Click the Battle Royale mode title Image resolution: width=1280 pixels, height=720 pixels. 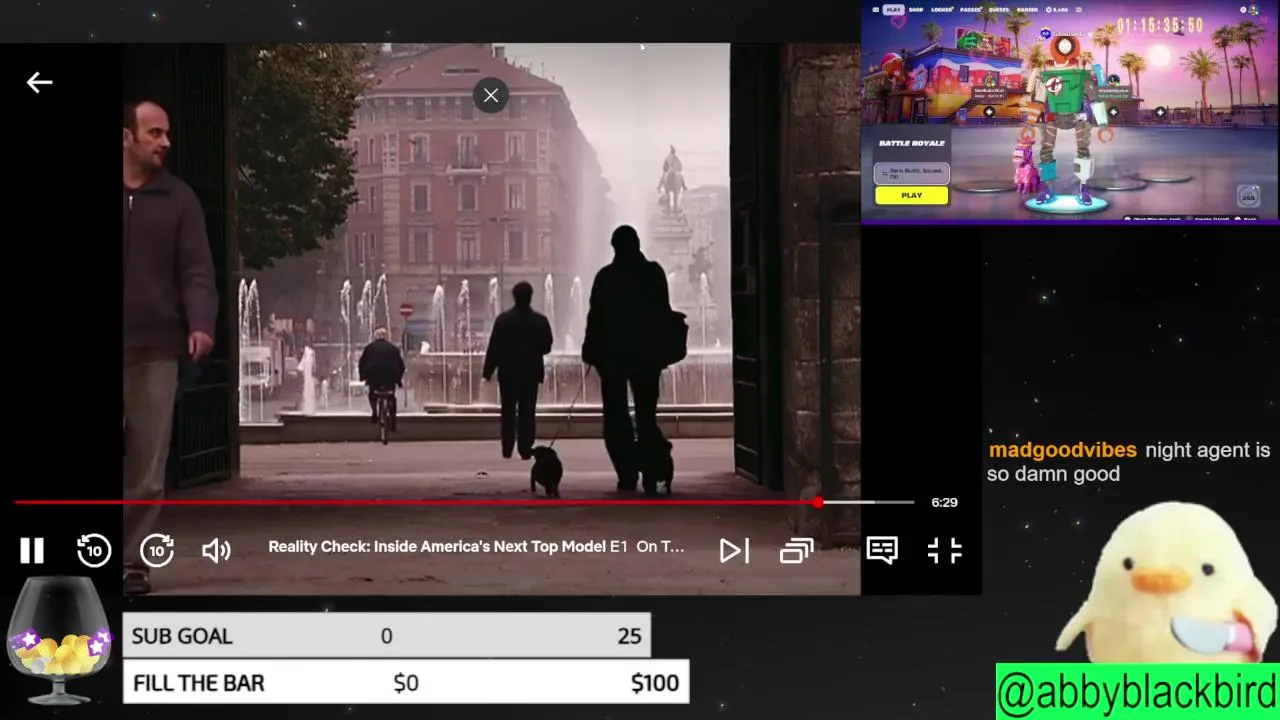click(x=912, y=143)
